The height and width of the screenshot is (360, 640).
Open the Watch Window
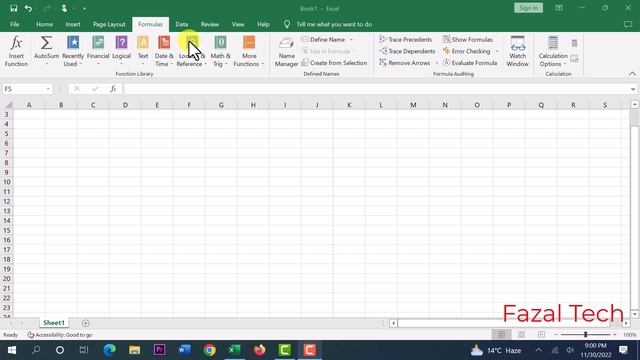[x=518, y=51]
